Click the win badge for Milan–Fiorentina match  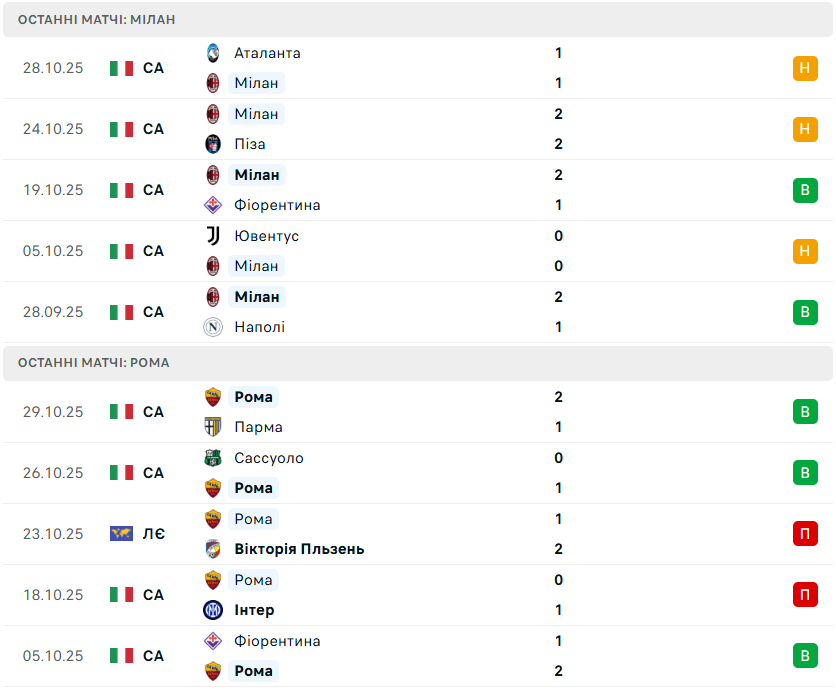click(x=805, y=190)
